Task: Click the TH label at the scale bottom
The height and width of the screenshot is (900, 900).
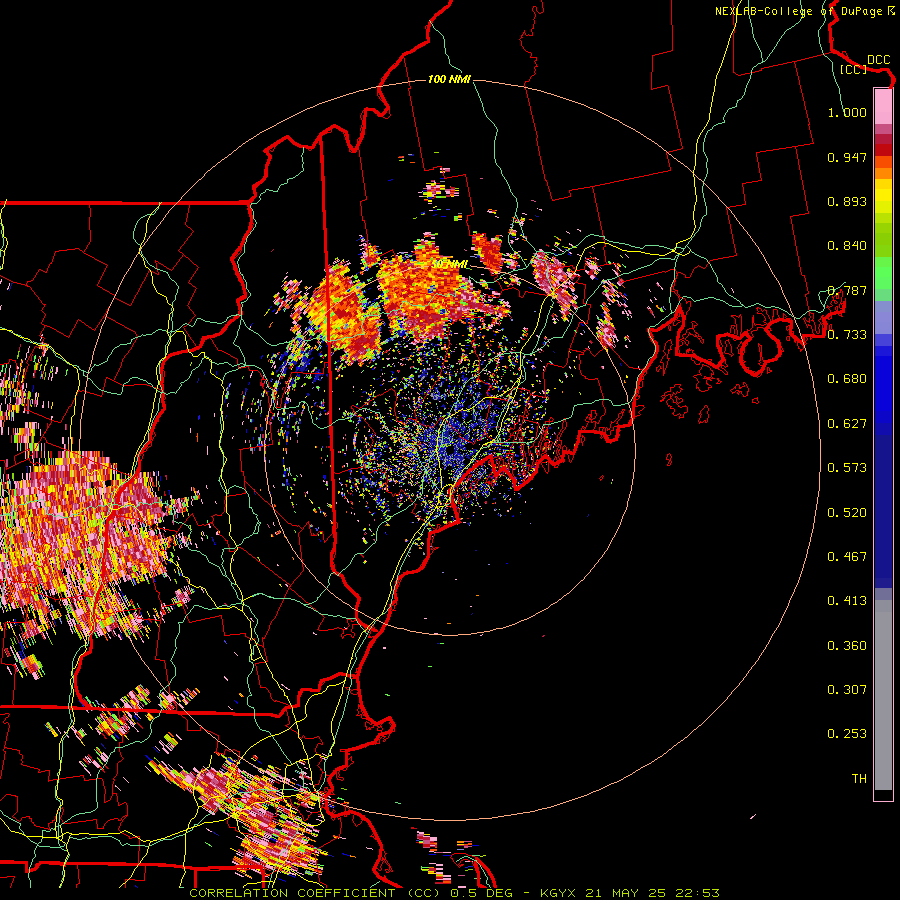Action: click(x=859, y=779)
